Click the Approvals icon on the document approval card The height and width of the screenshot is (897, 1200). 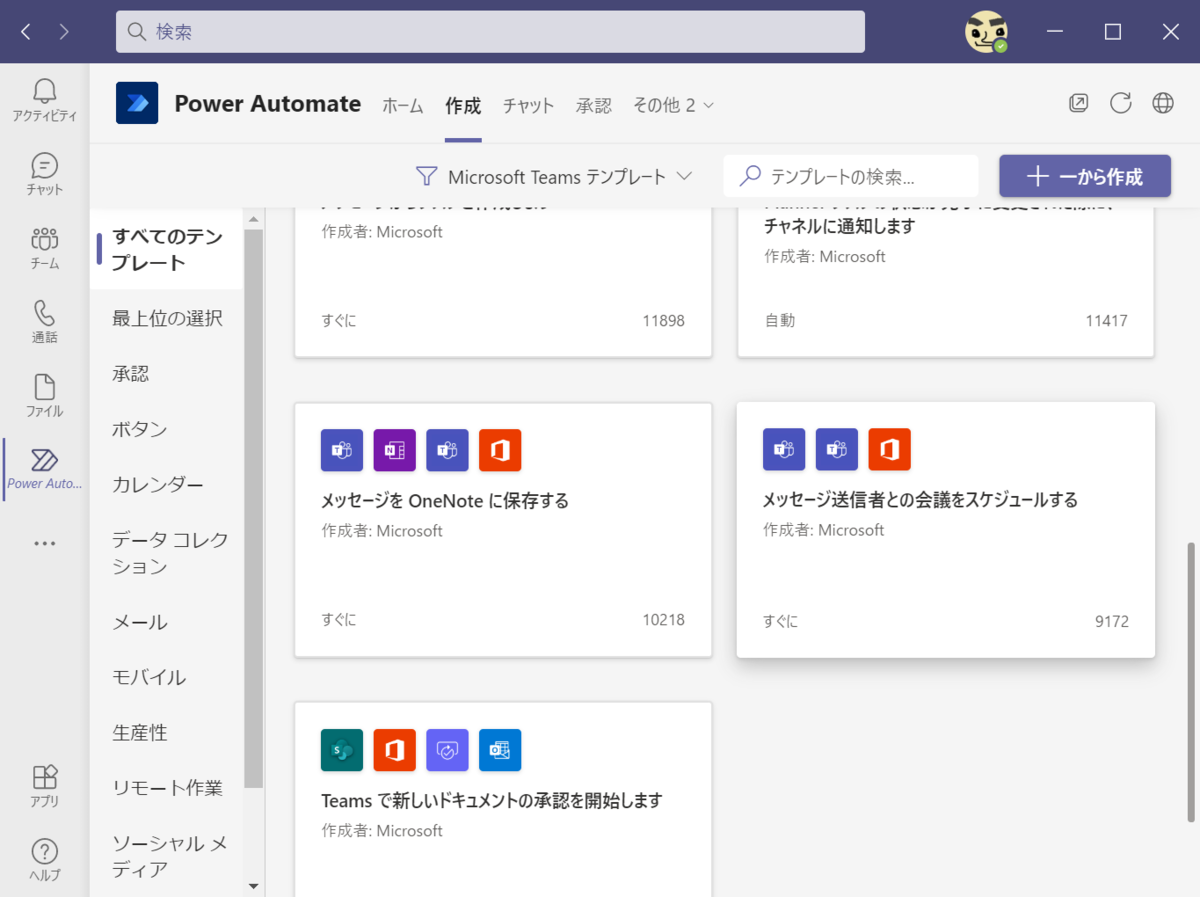point(447,750)
